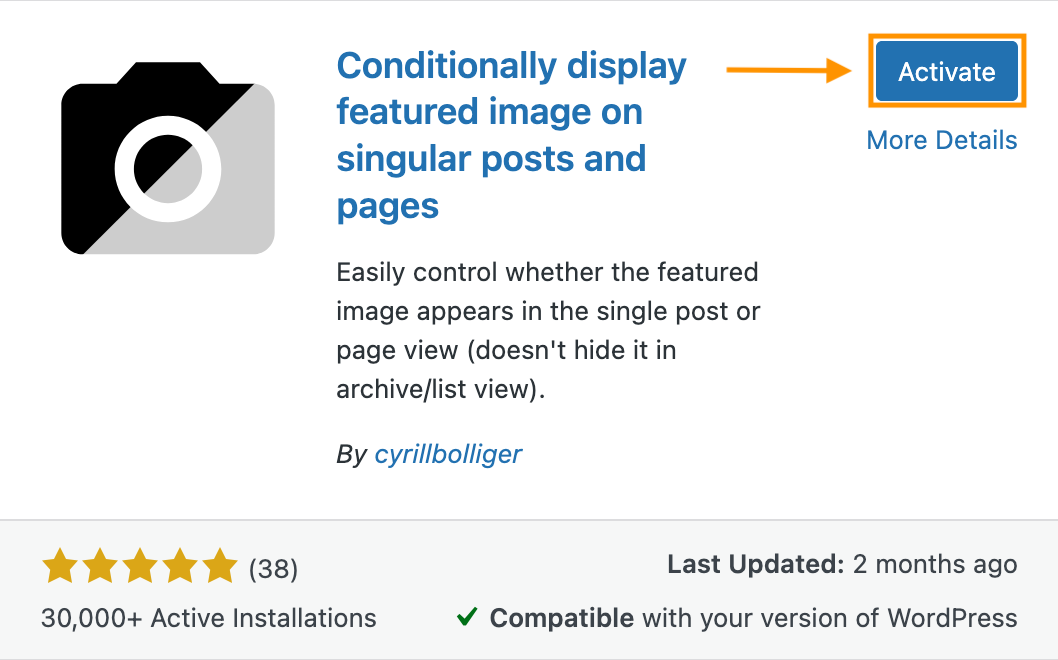Click the first gold rating star
Viewport: 1058px width, 660px height.
coord(61,568)
